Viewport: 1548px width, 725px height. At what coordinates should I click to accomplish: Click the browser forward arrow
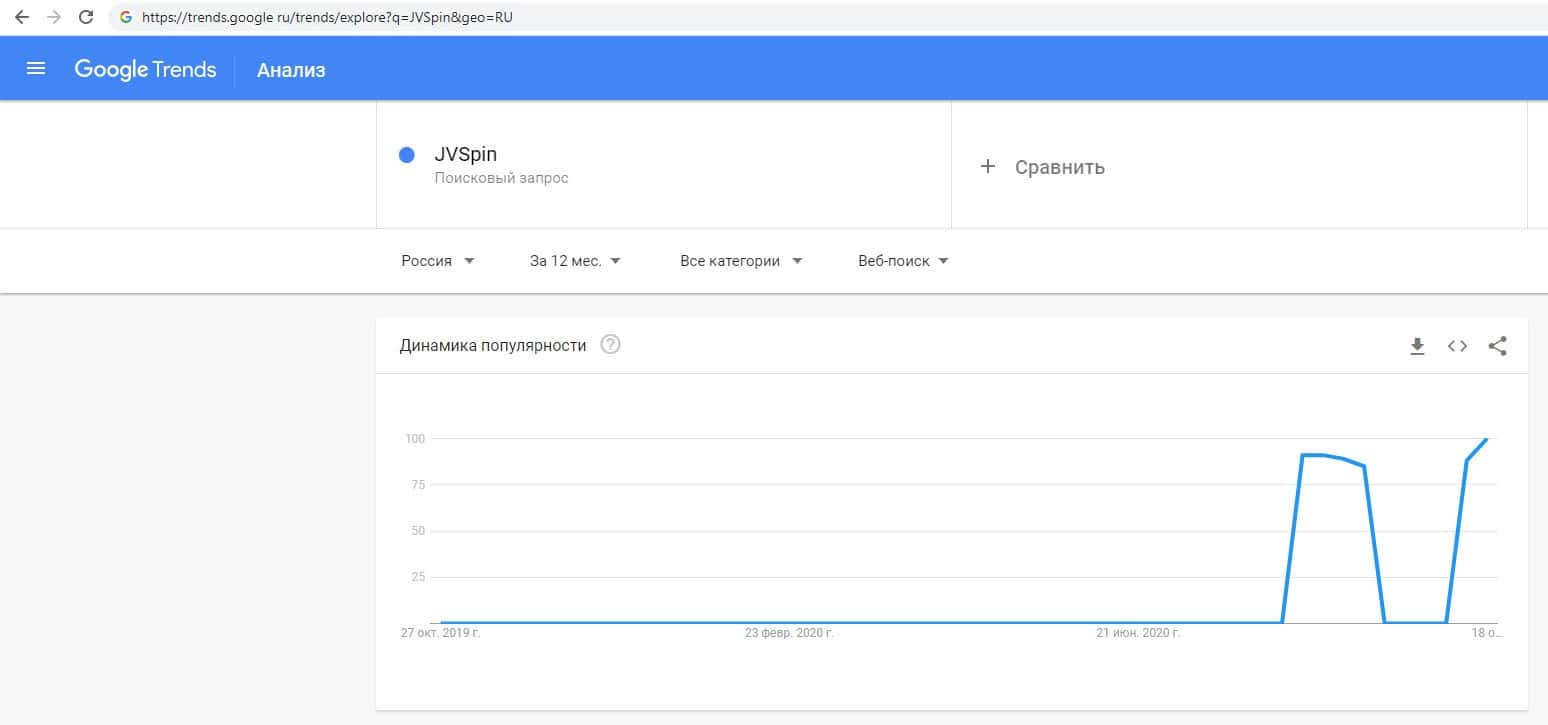pyautogui.click(x=53, y=17)
